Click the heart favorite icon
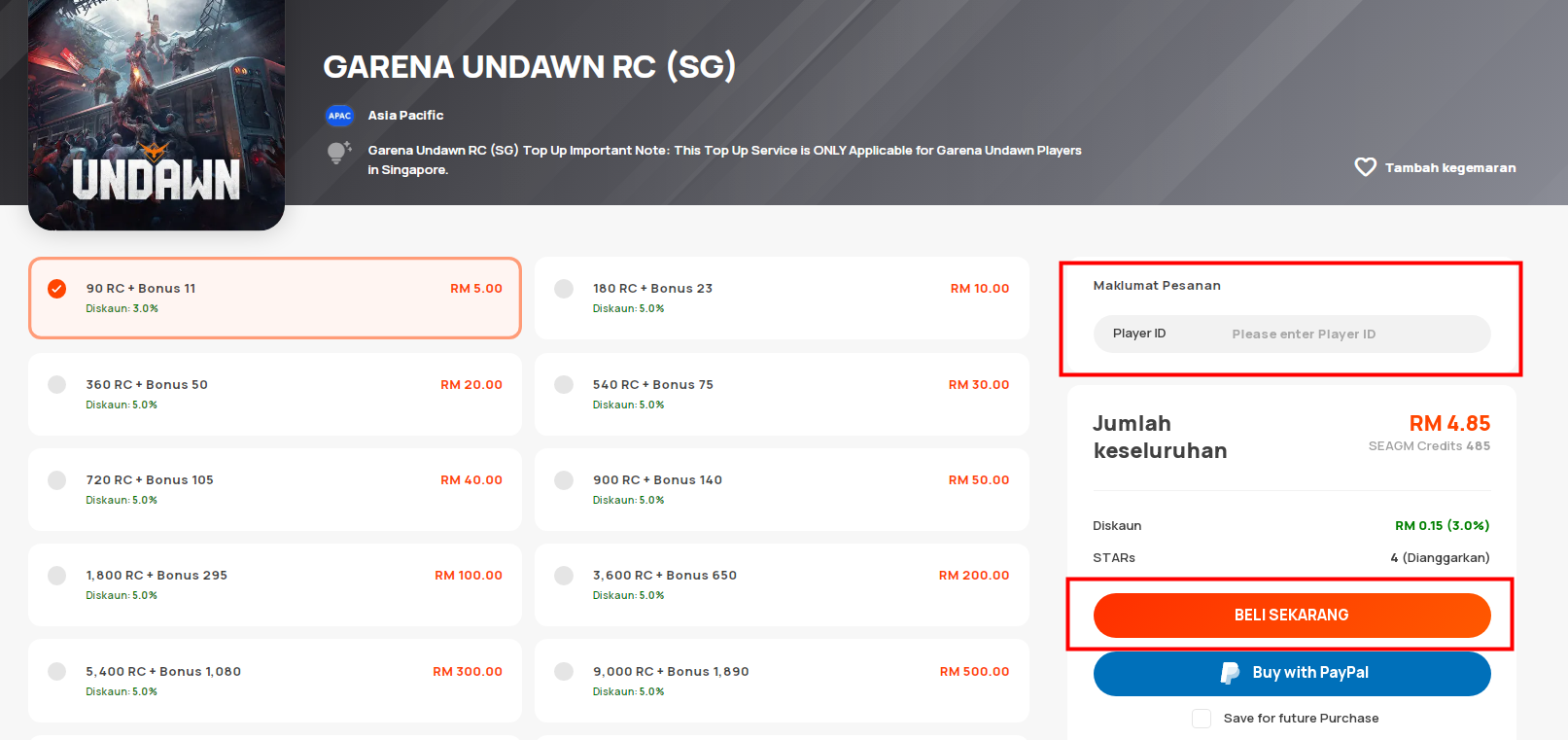The image size is (1568, 740). (x=1365, y=167)
